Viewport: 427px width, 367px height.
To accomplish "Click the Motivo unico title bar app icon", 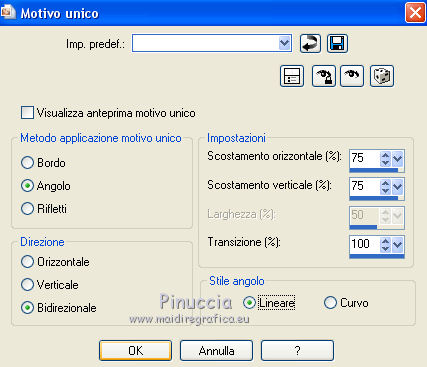I will coord(8,13).
